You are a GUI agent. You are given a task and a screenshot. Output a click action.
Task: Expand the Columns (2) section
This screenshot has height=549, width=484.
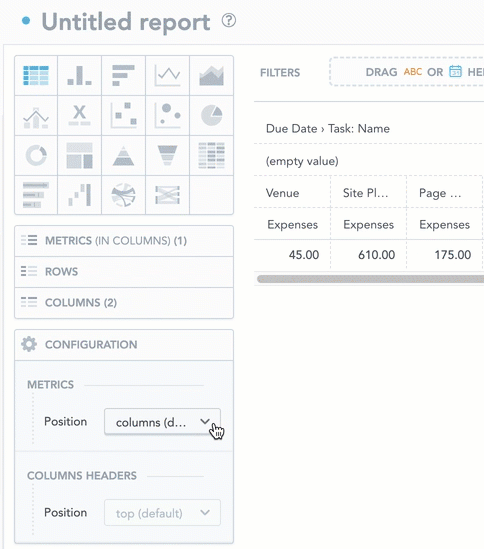pyautogui.click(x=124, y=303)
